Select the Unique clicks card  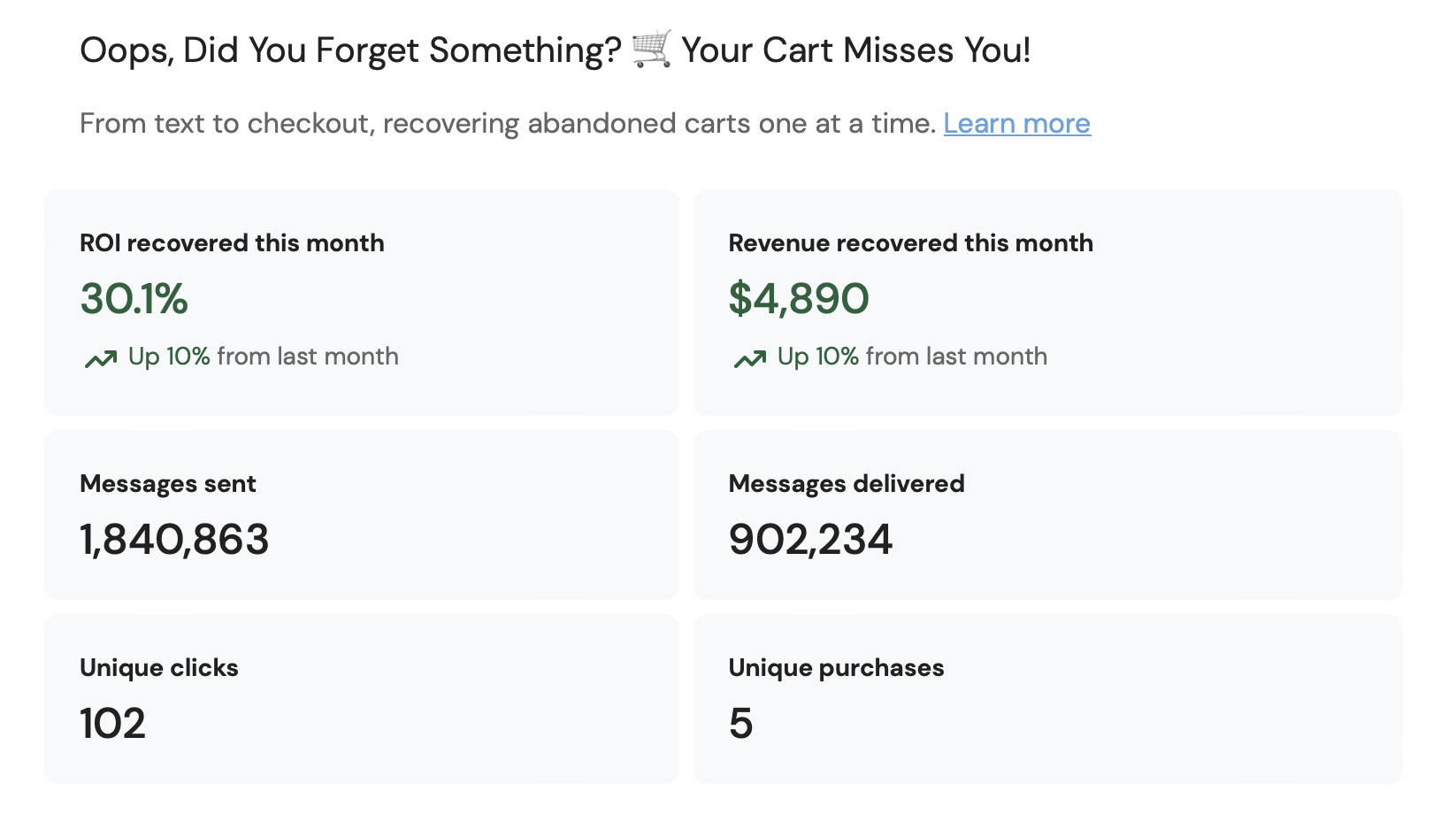tap(362, 699)
